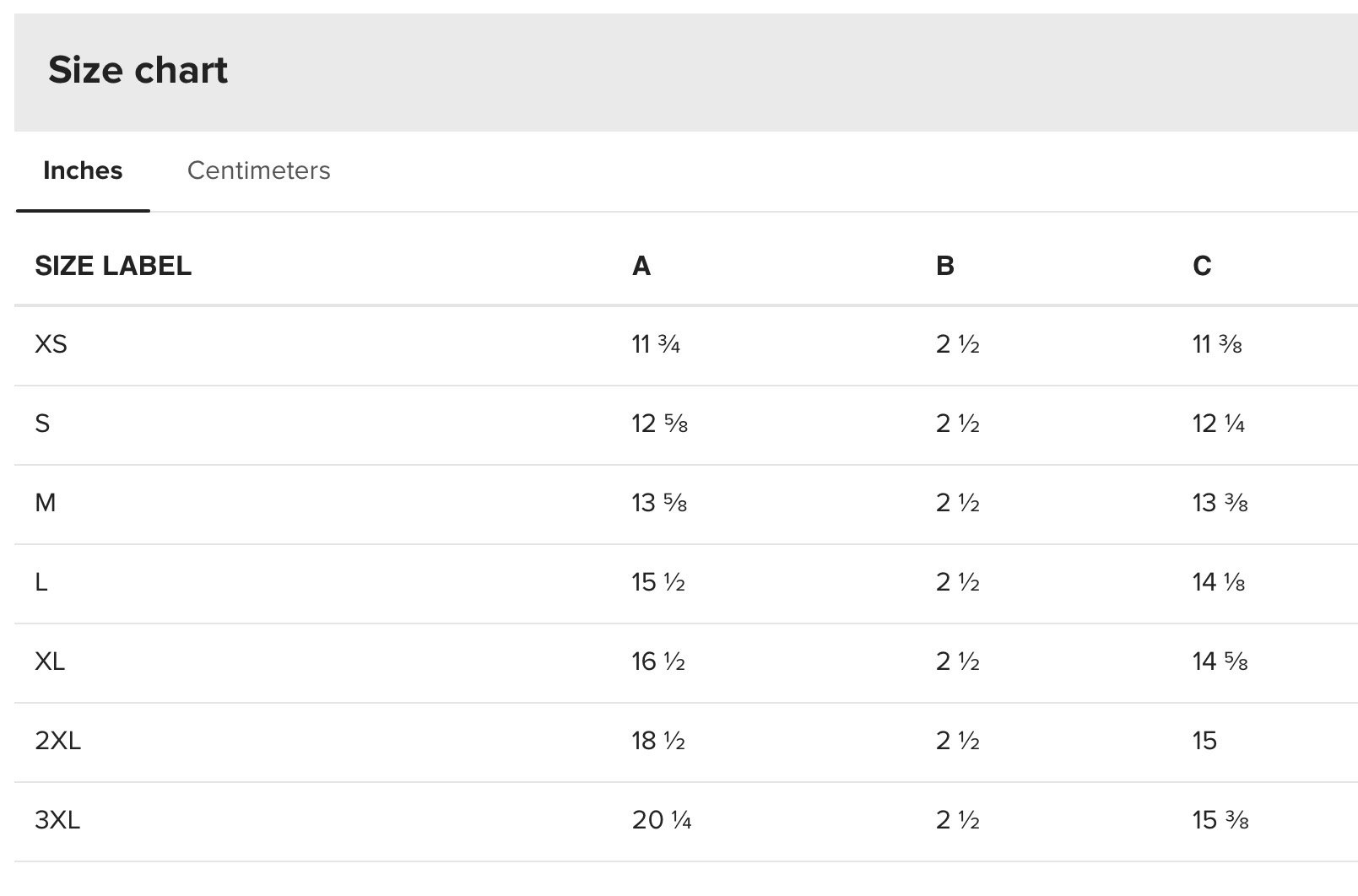Viewport: 1358px width, 896px height.
Task: Select the L size row label
Action: (x=41, y=582)
